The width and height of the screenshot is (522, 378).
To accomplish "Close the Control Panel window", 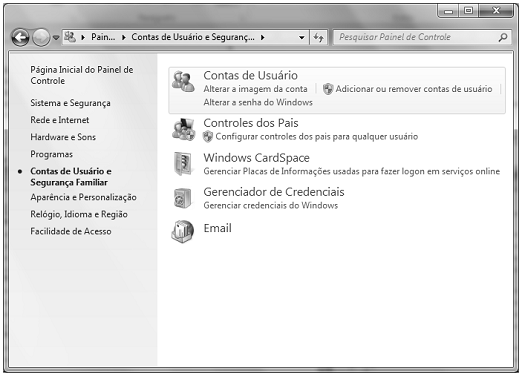I will pyautogui.click(x=496, y=11).
